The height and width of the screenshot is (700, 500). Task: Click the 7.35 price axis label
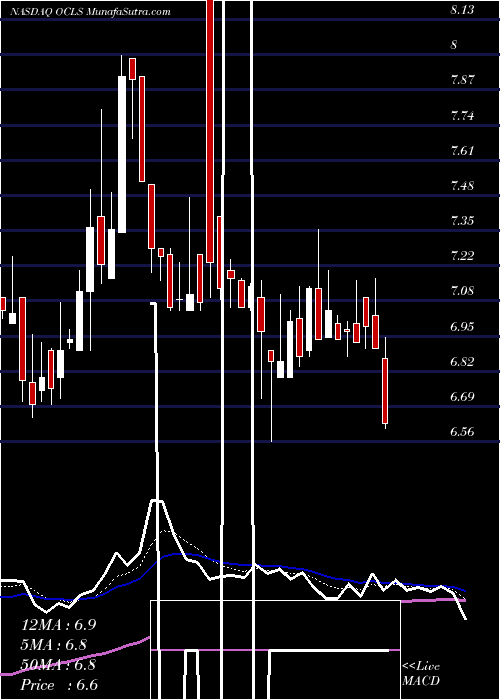click(x=462, y=221)
